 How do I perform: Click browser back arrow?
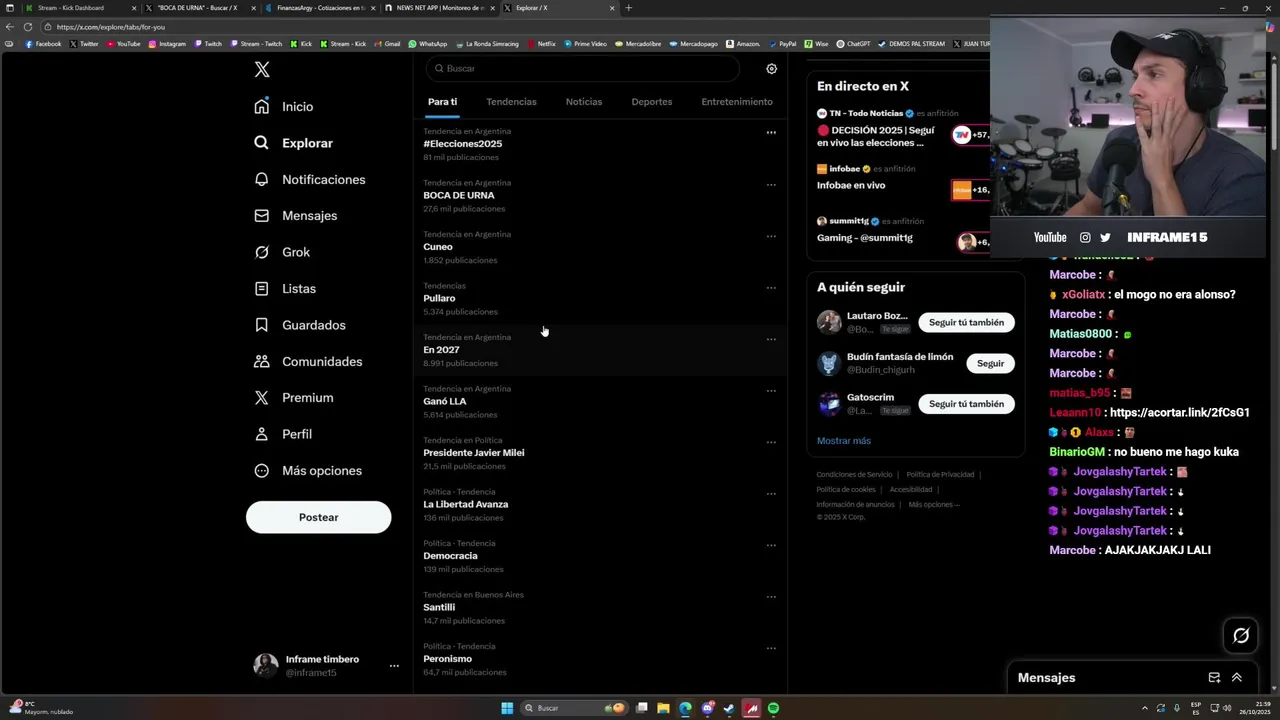[x=10, y=27]
